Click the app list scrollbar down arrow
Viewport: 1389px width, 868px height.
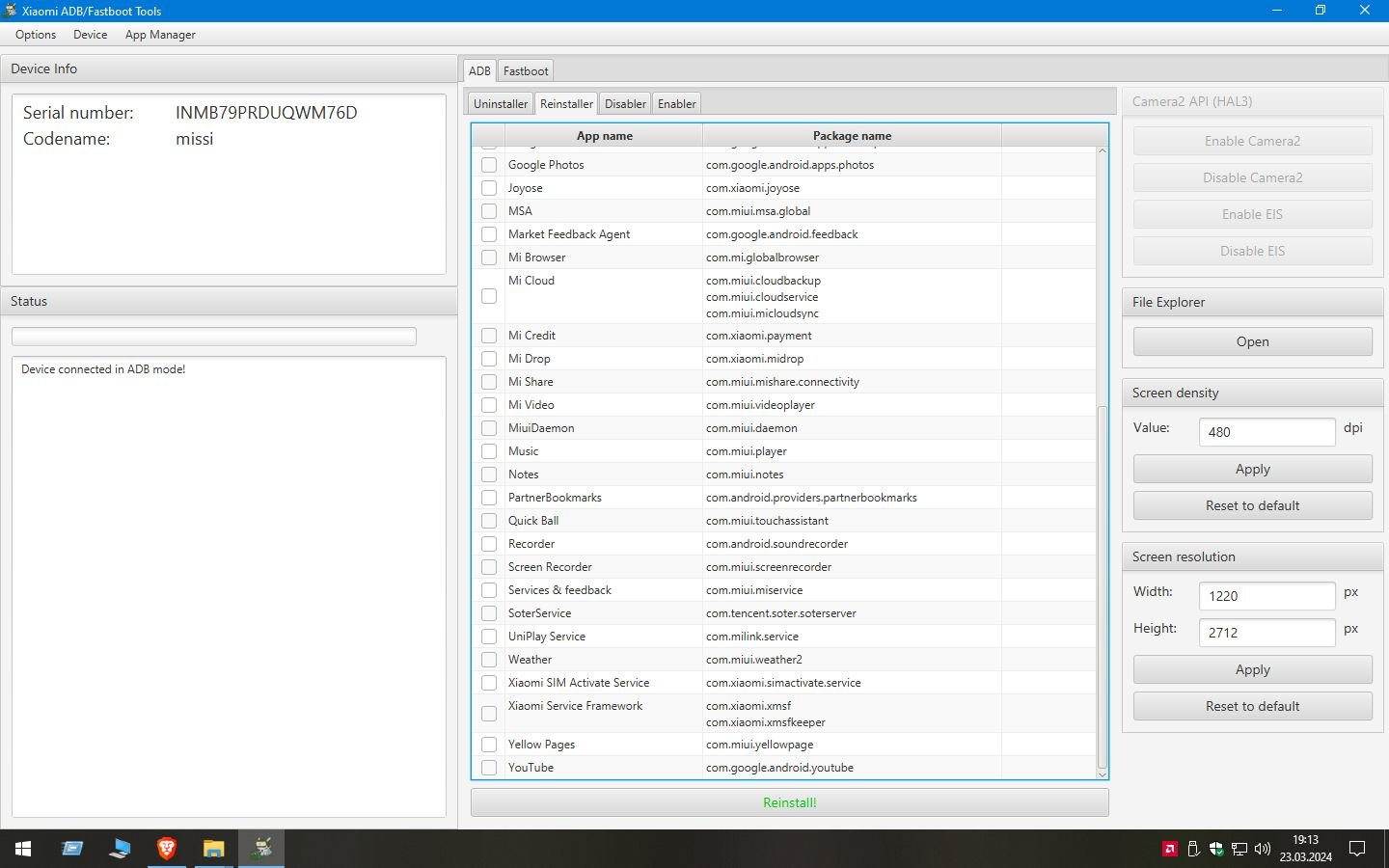coord(1102,773)
